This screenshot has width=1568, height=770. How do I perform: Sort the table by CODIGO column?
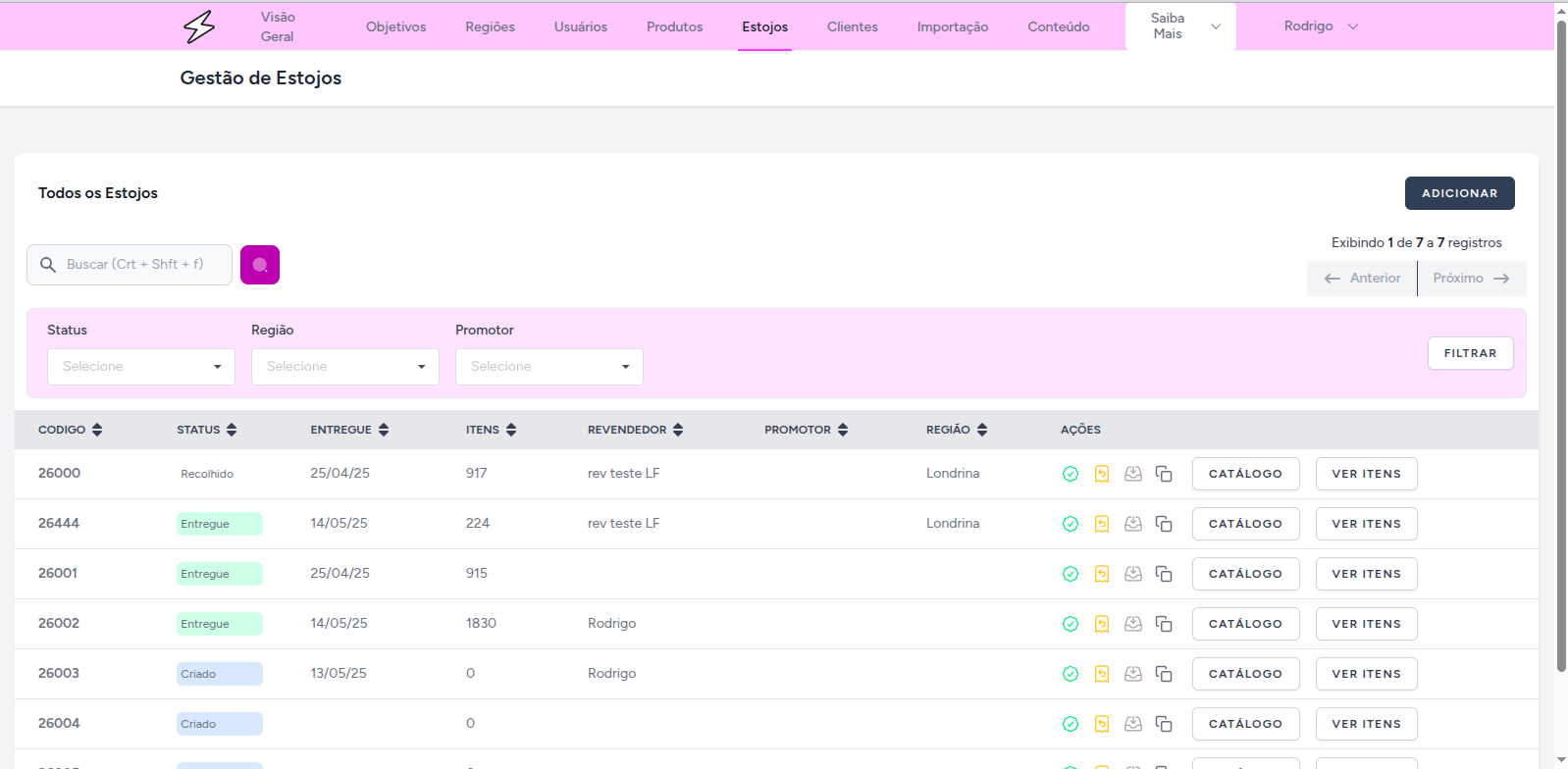click(x=71, y=430)
